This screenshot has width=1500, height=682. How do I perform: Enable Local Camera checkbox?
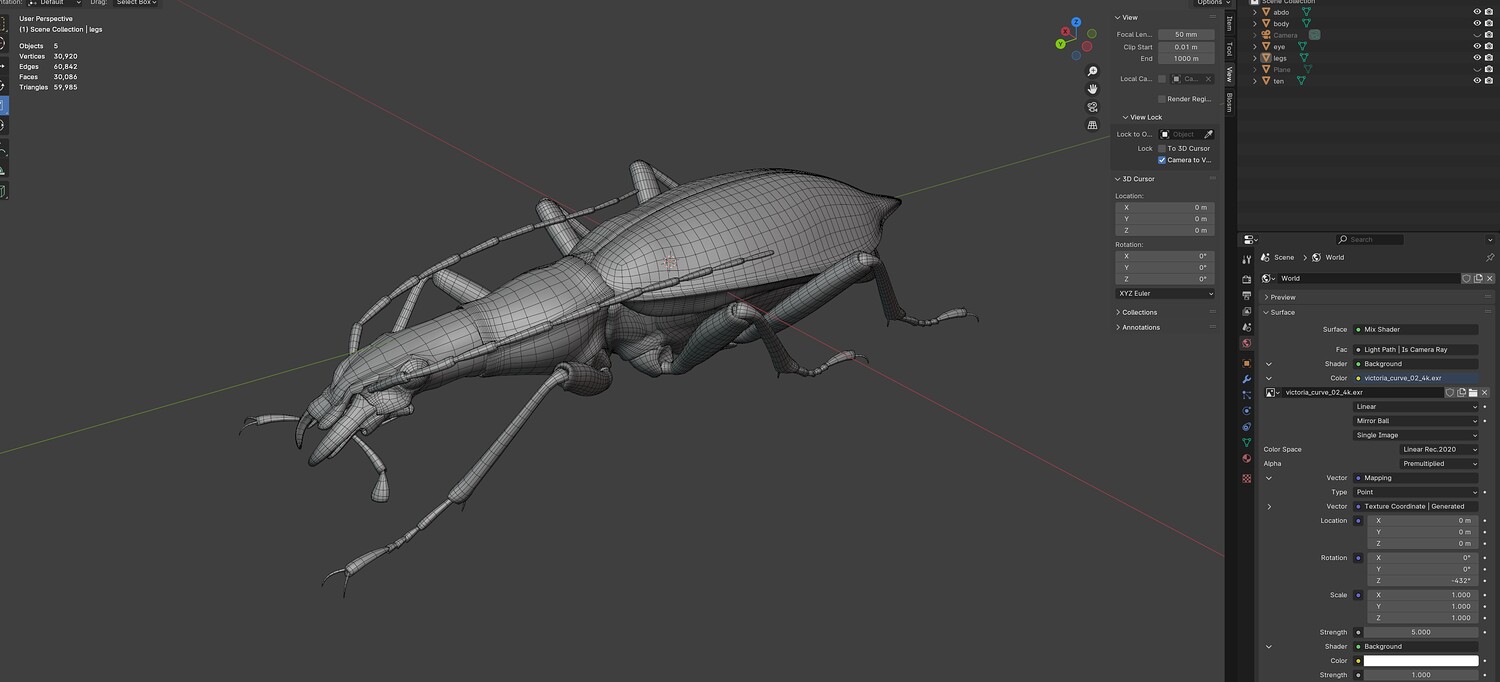point(1162,79)
